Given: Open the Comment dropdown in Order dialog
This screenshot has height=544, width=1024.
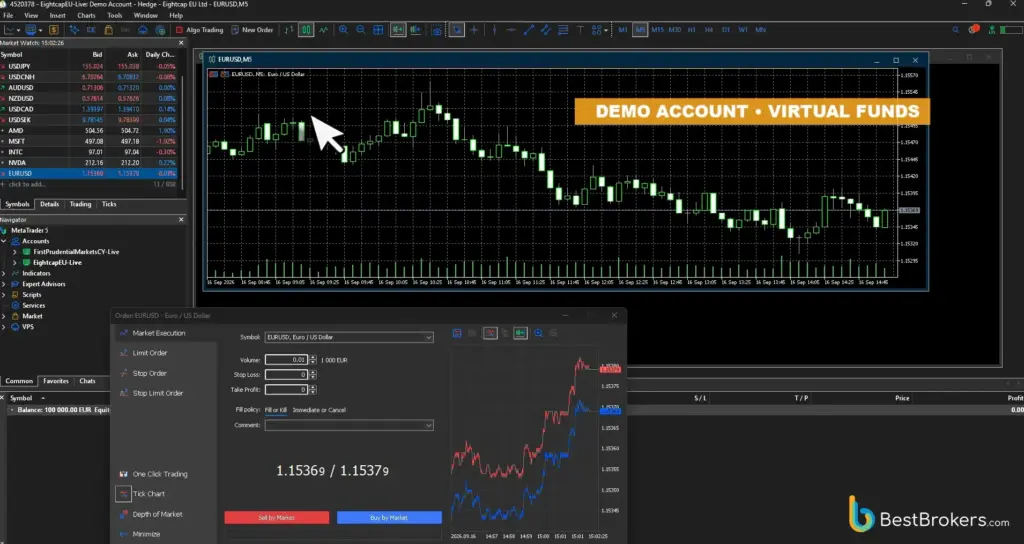Looking at the screenshot, I should coord(428,425).
